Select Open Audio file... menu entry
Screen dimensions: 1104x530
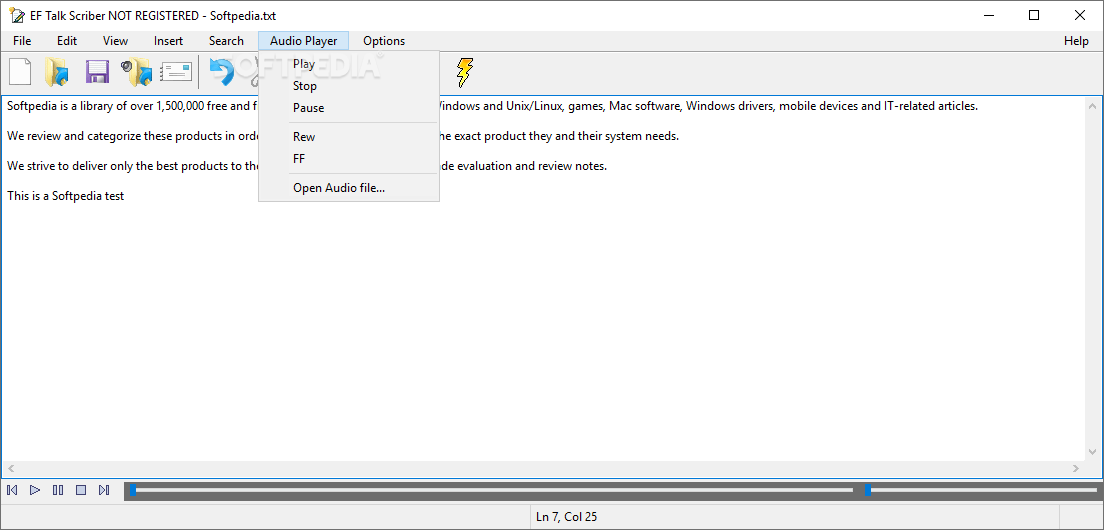pyautogui.click(x=349, y=188)
